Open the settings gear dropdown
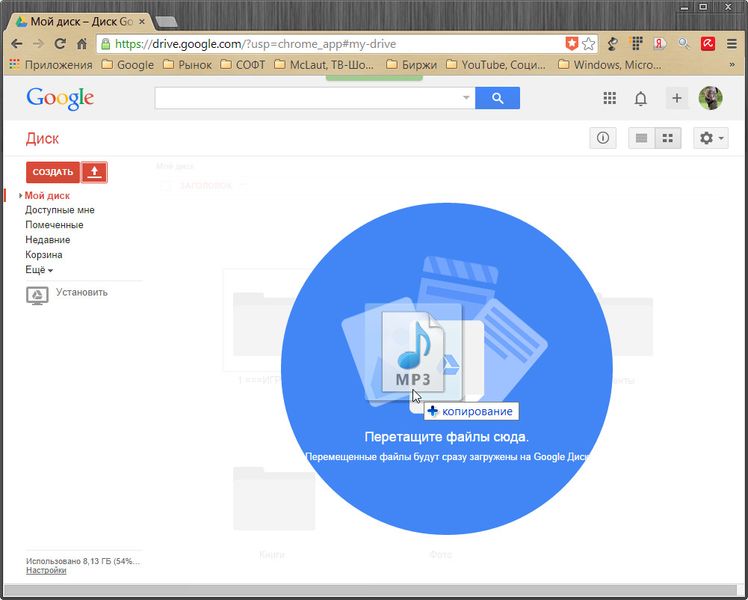The width and height of the screenshot is (748, 600). click(711, 138)
